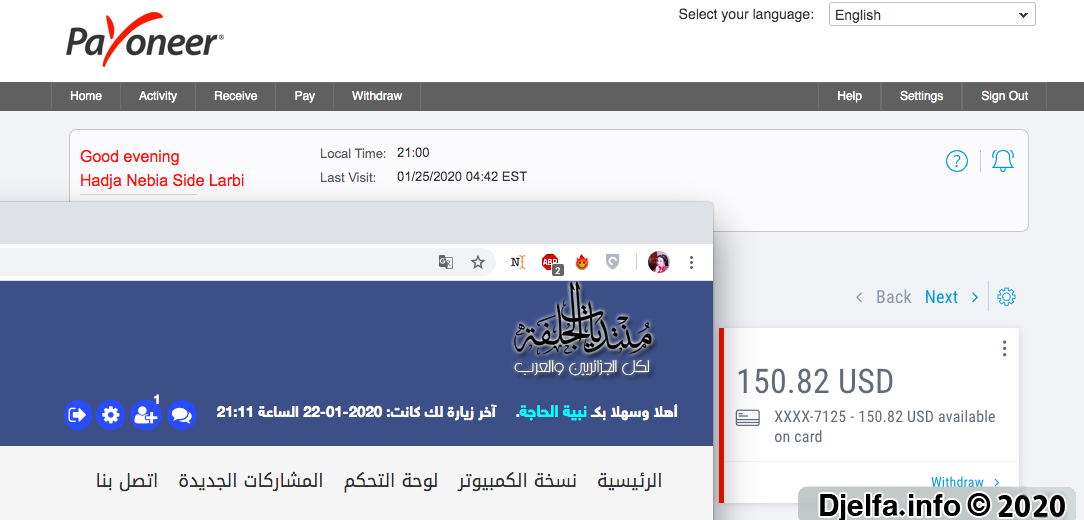Click the card icon beside XXXX-7125
1084x520 pixels.
[x=748, y=418]
